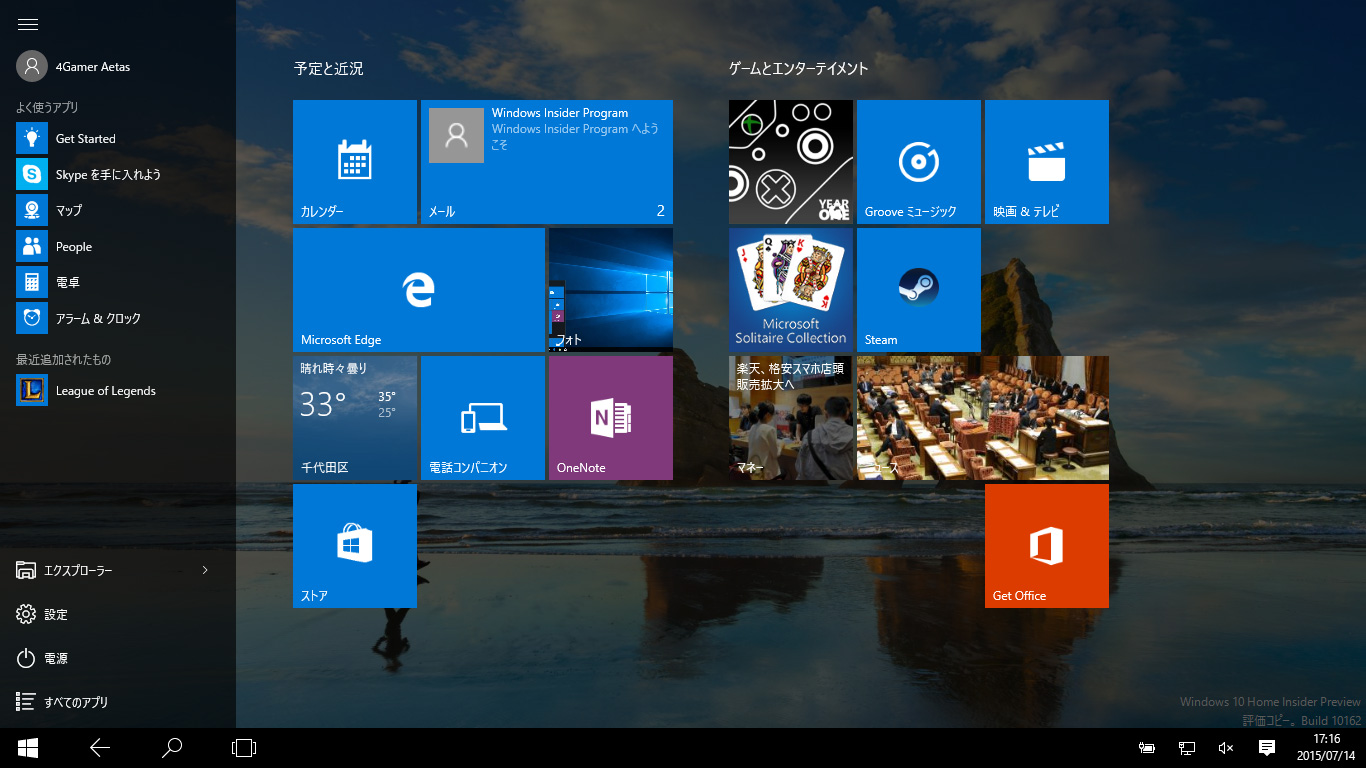Click the Get Office tile
Image resolution: width=1366 pixels, height=768 pixels.
pos(1046,545)
